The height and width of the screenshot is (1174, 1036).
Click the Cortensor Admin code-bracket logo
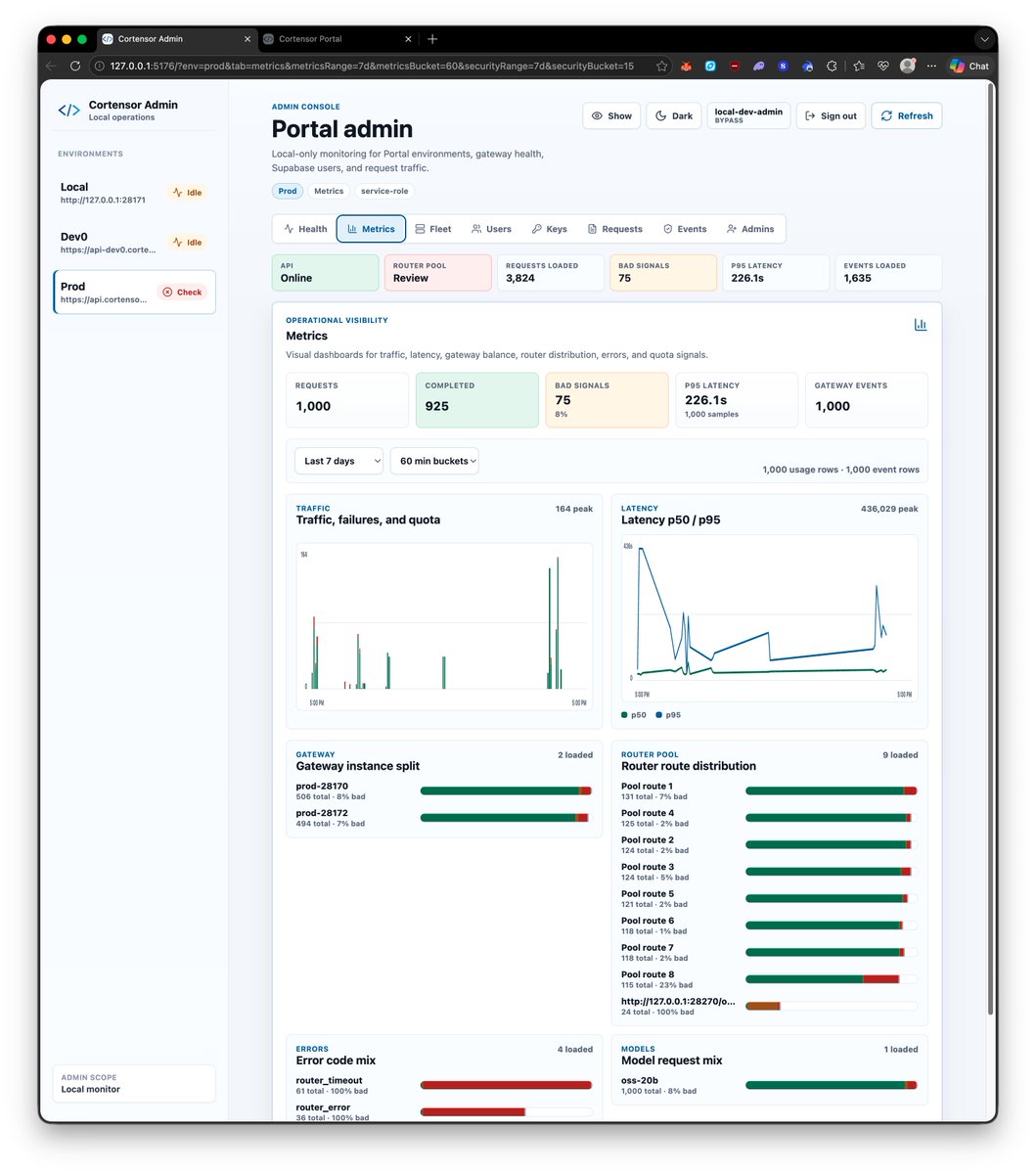[68, 111]
